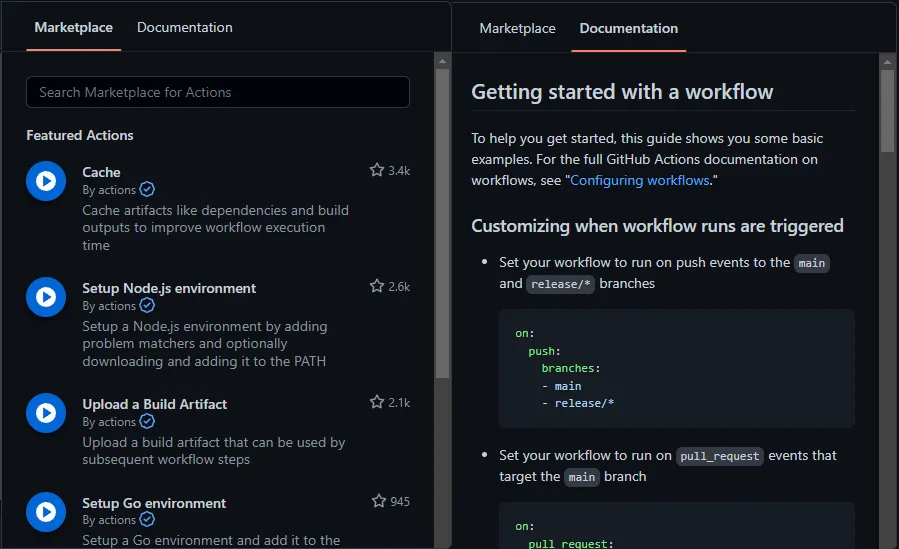Click the '- release/*' line in code block

[x=578, y=403]
